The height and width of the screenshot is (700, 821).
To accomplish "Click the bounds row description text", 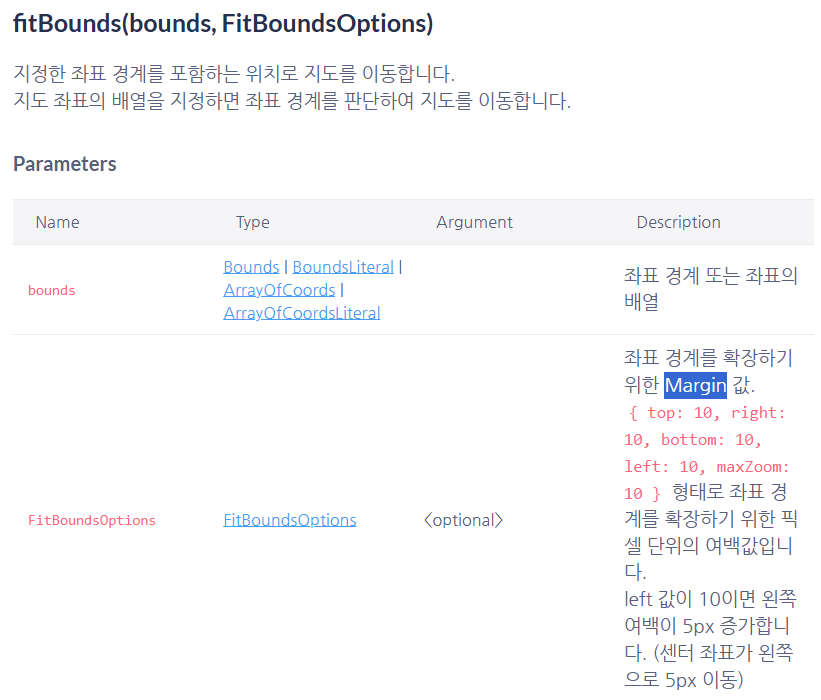I will coord(711,289).
